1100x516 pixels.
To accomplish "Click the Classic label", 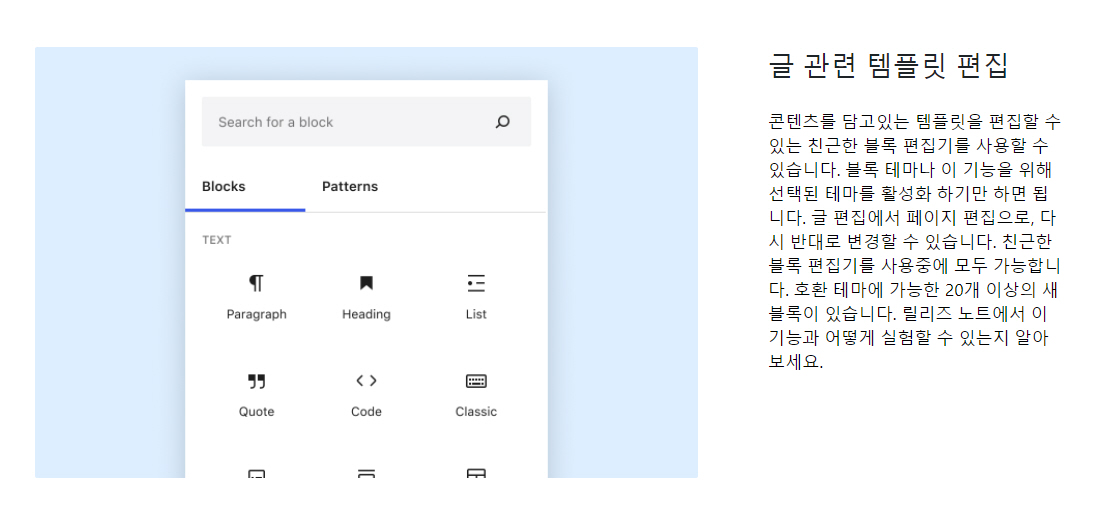I will pos(476,412).
